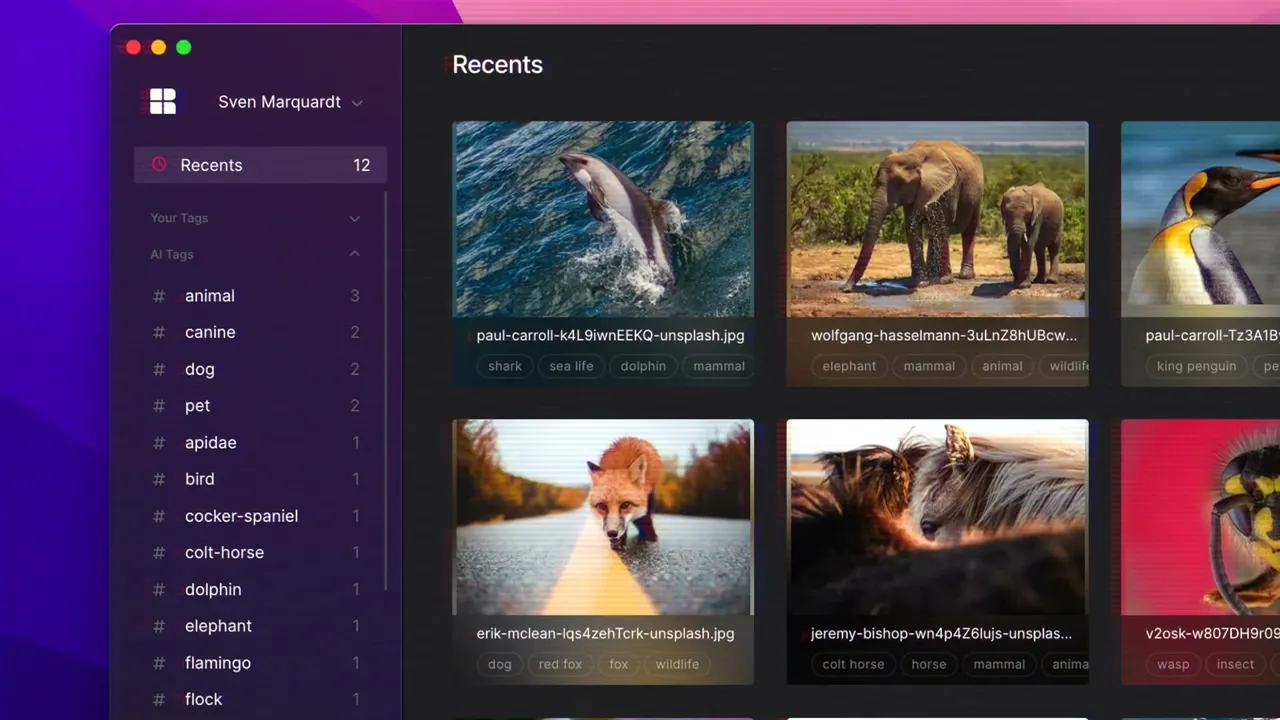Open the wasp photo thumbnail
This screenshot has width=1280, height=720.
(1200, 517)
